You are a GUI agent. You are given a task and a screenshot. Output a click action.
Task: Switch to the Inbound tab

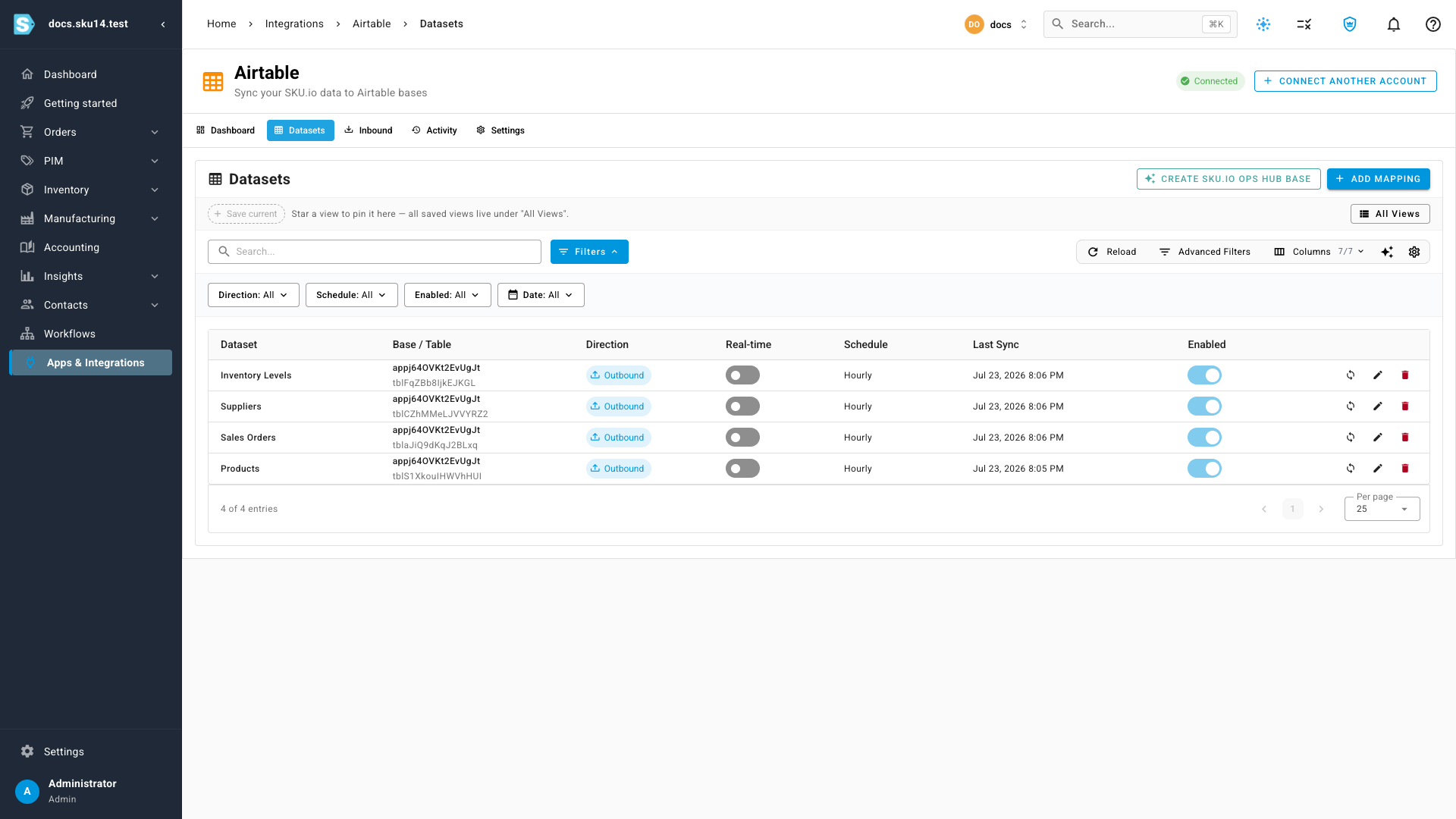coord(369,130)
